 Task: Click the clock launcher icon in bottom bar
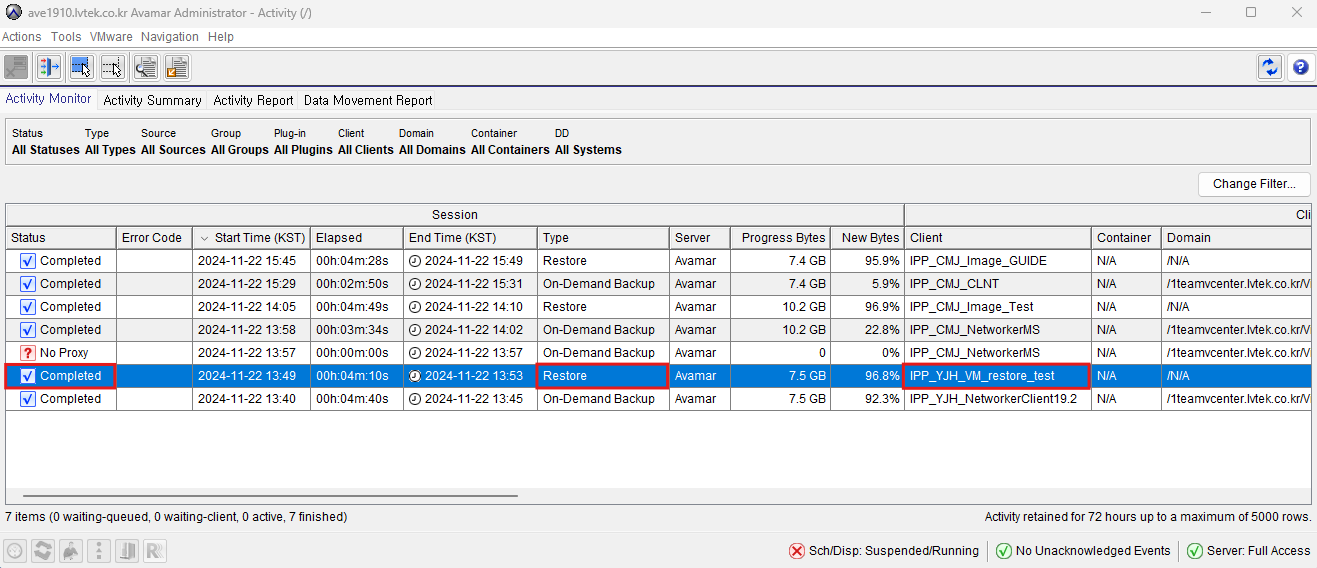tap(15, 551)
